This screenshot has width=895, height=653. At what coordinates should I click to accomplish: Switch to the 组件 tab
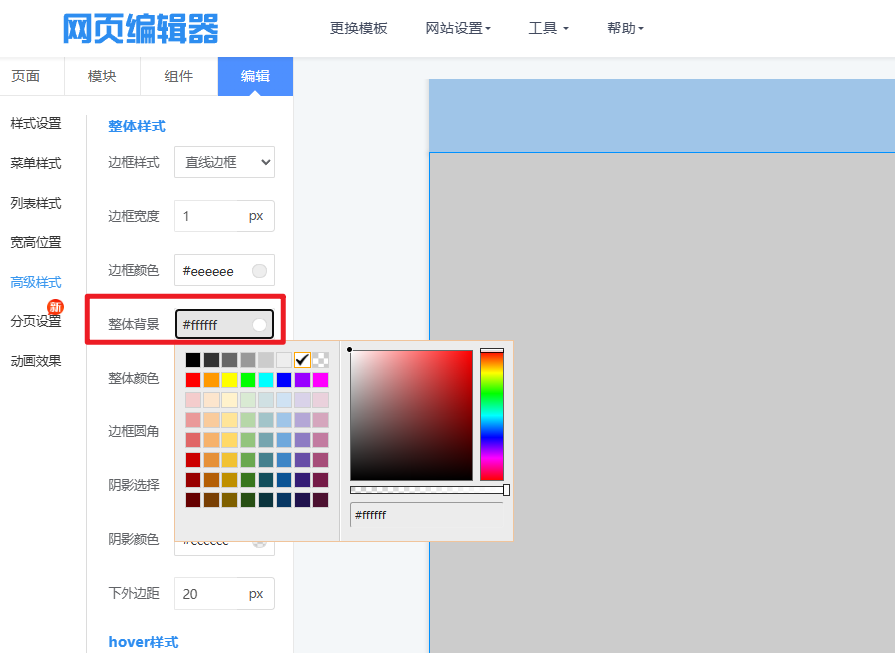(x=179, y=76)
